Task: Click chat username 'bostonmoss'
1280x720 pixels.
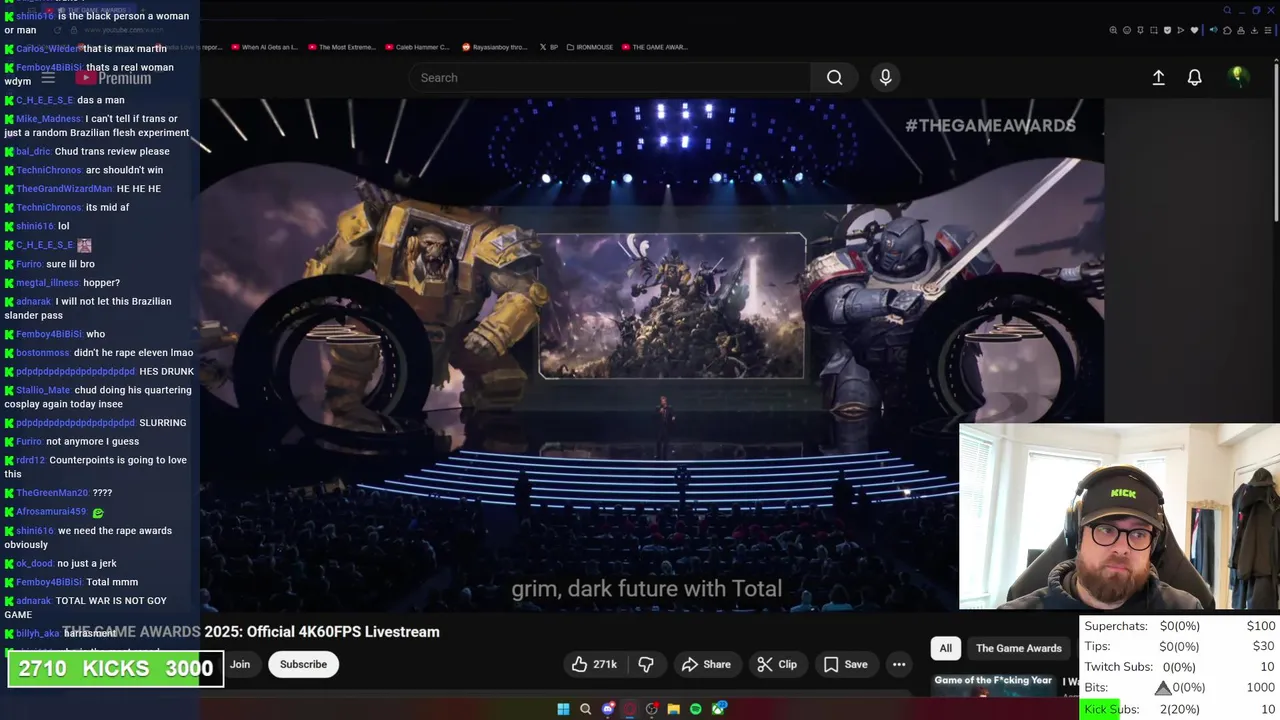Action: [x=43, y=353]
